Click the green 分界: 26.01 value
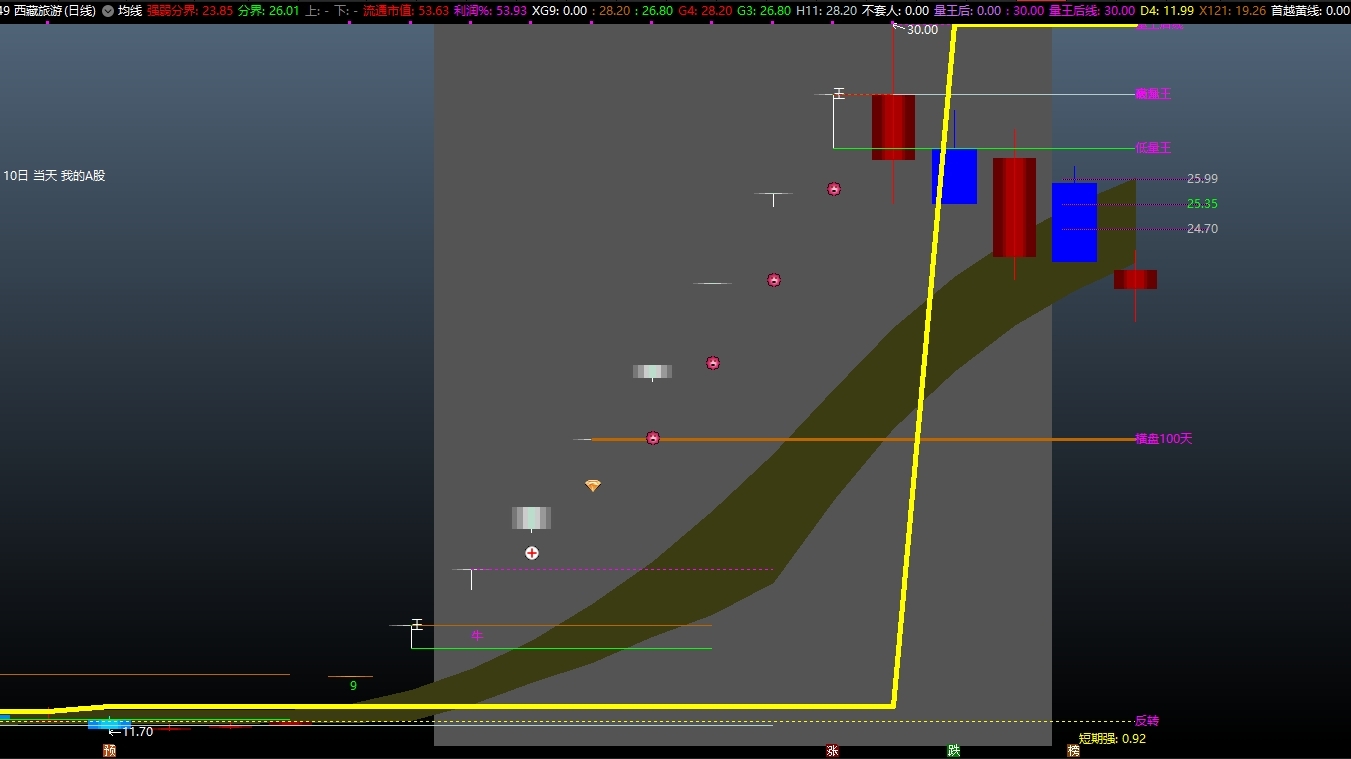Image resolution: width=1351 pixels, height=759 pixels. click(x=269, y=11)
